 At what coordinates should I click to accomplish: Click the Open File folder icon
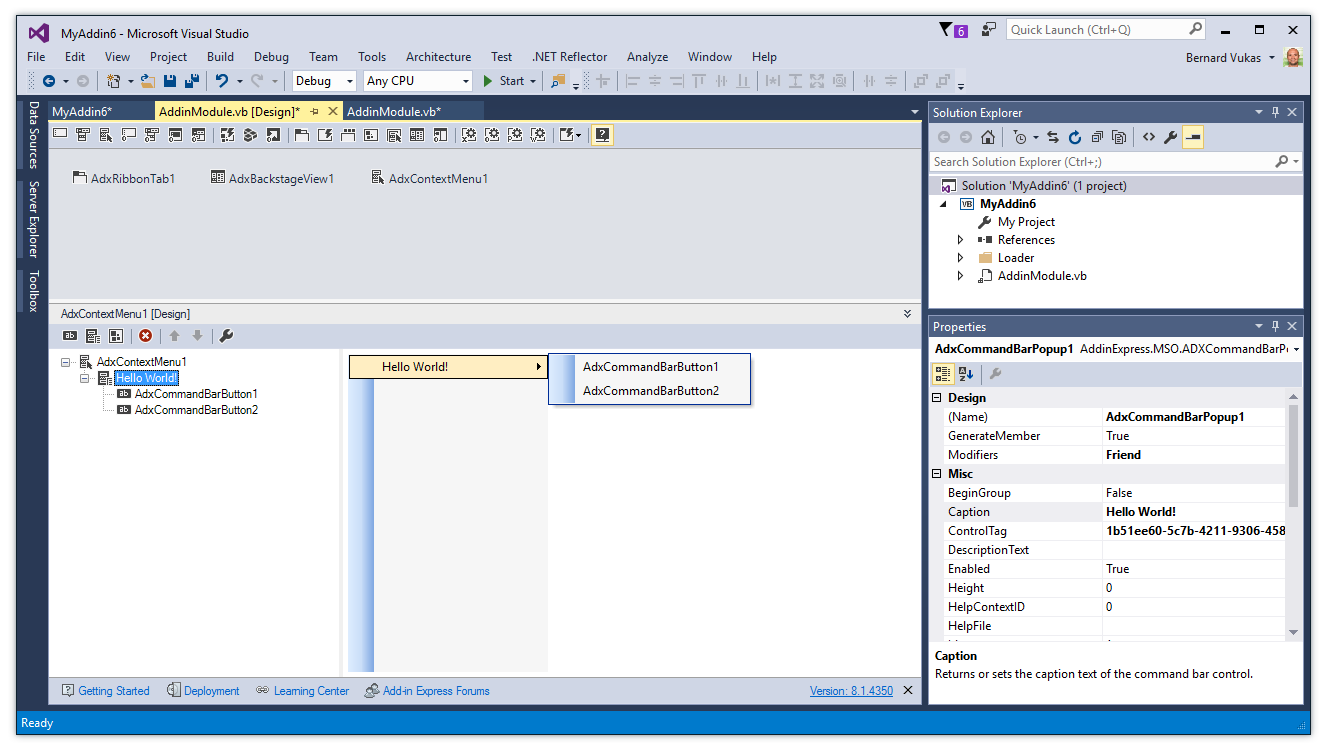[148, 81]
